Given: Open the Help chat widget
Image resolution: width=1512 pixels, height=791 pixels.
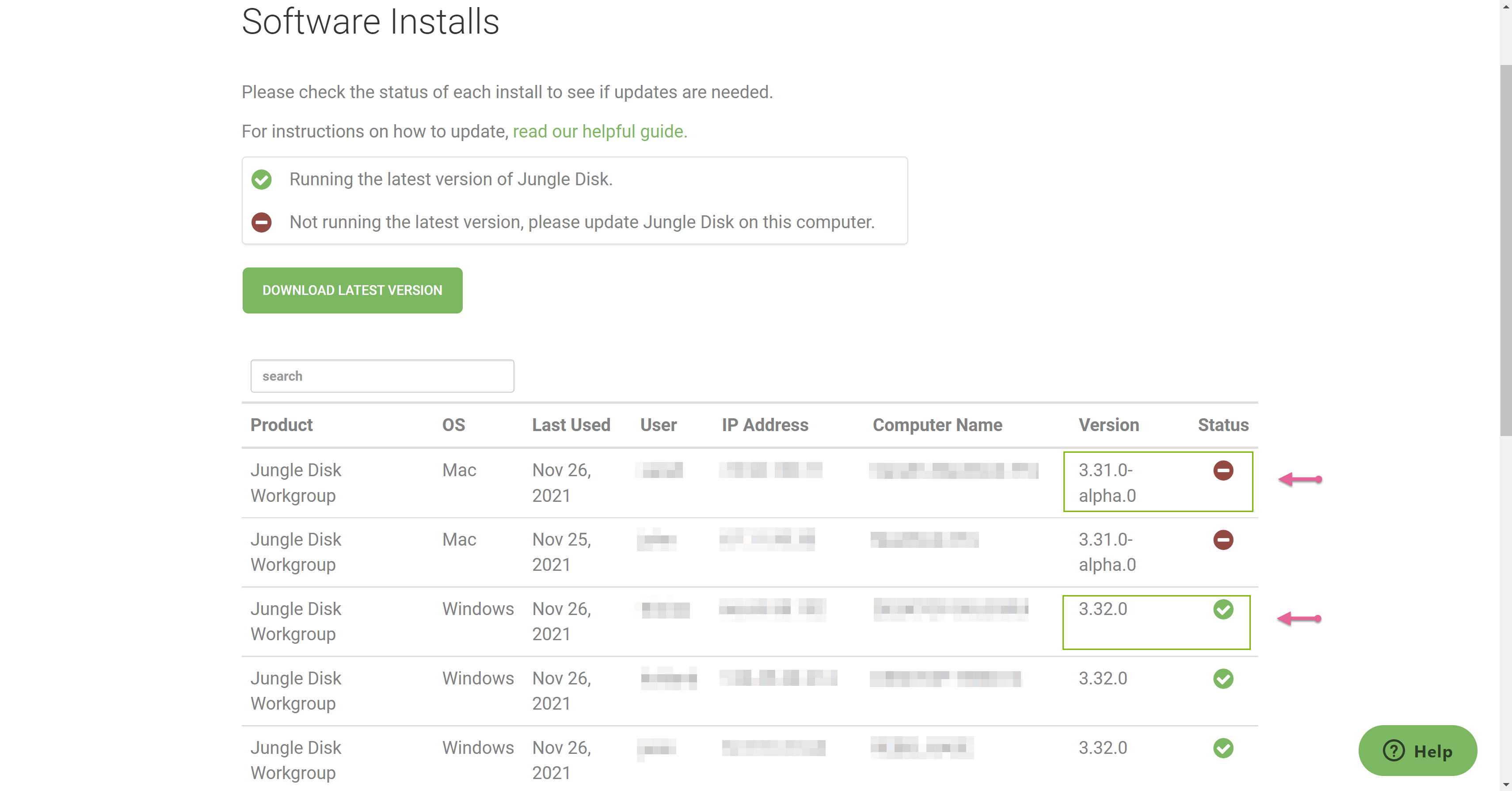Looking at the screenshot, I should pos(1417,750).
